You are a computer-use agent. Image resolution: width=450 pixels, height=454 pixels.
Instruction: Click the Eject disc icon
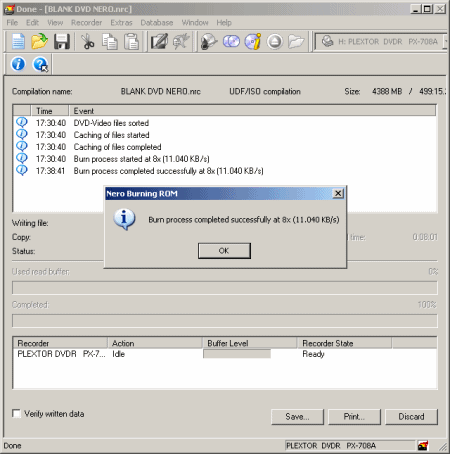click(x=275, y=42)
